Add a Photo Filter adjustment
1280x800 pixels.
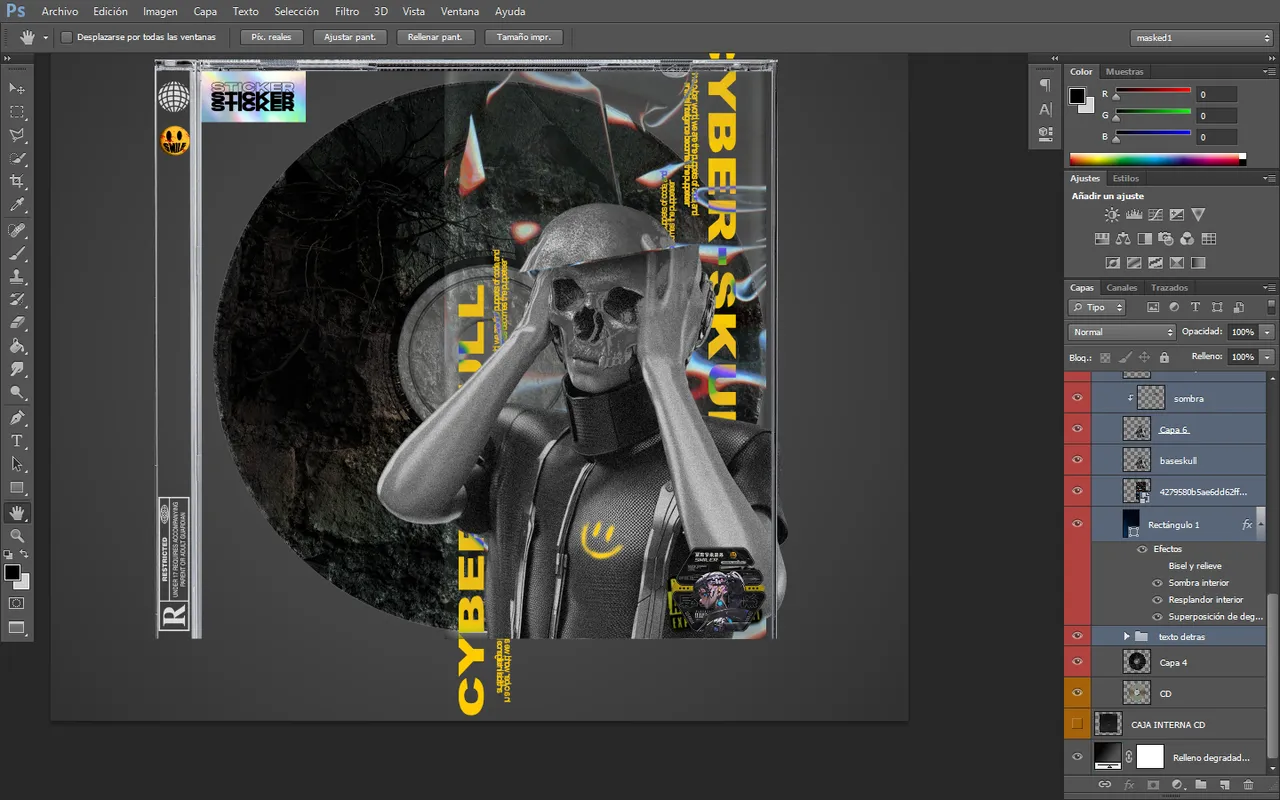pos(1166,239)
